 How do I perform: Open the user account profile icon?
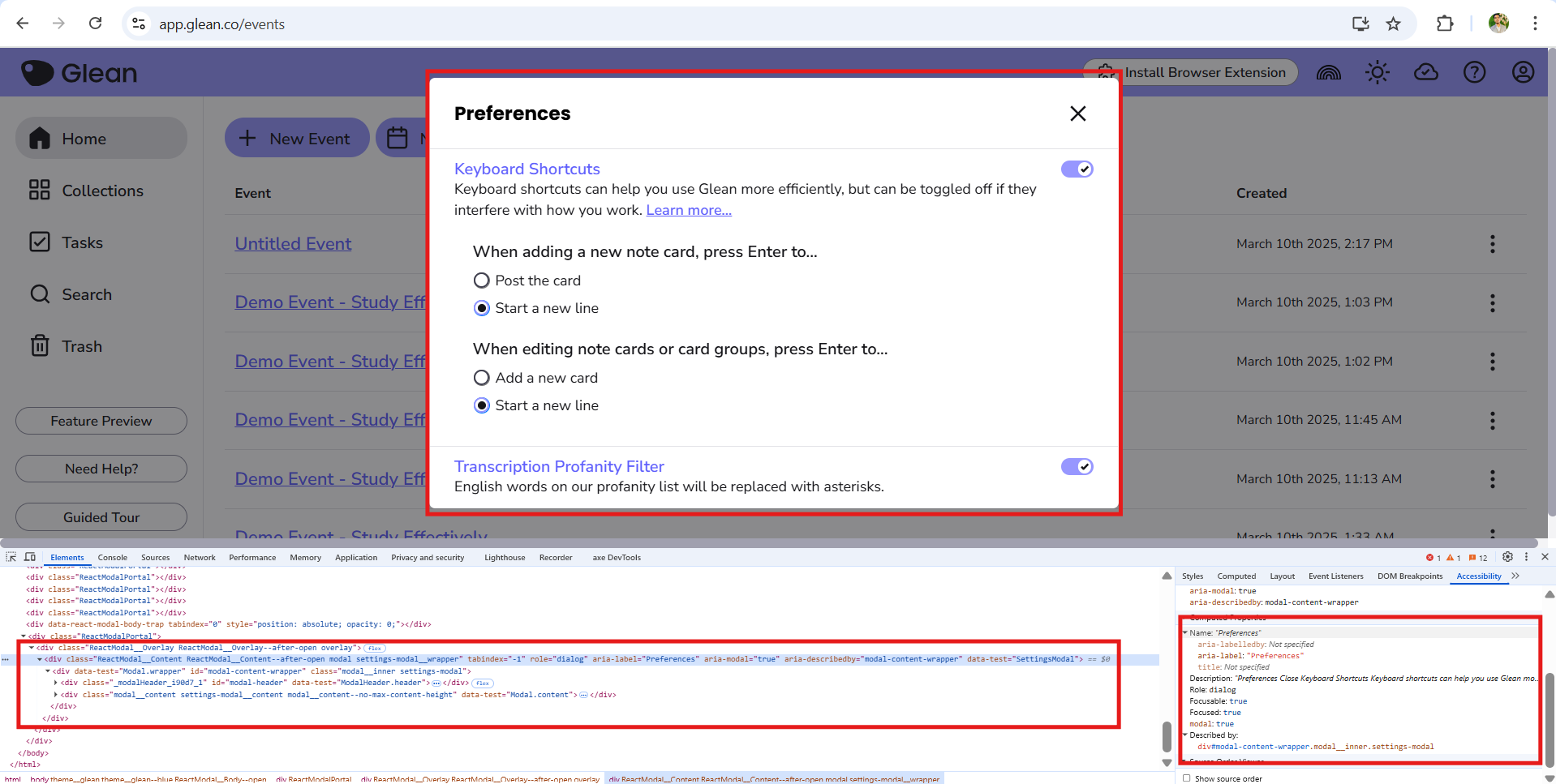1523,72
